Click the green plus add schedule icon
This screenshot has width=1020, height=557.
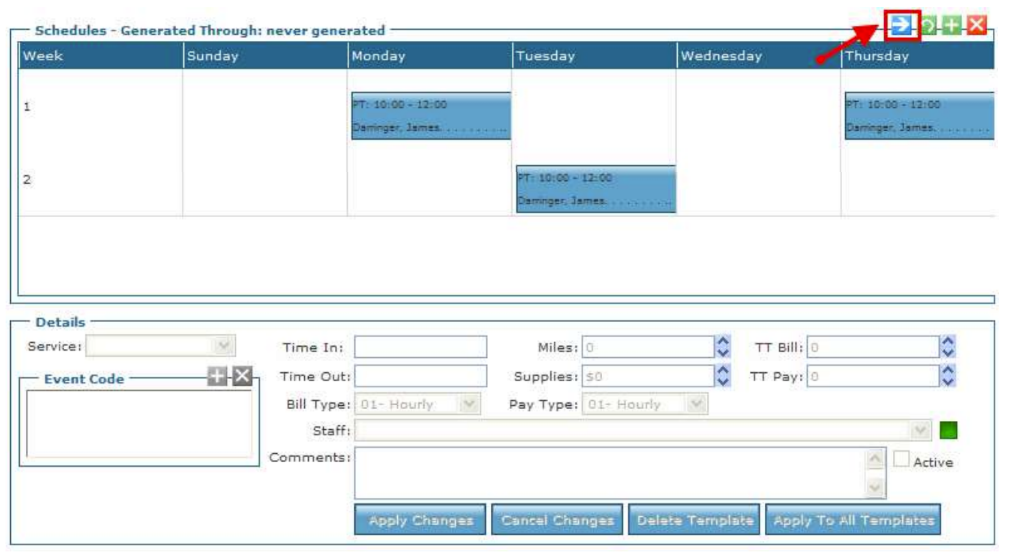coord(952,27)
